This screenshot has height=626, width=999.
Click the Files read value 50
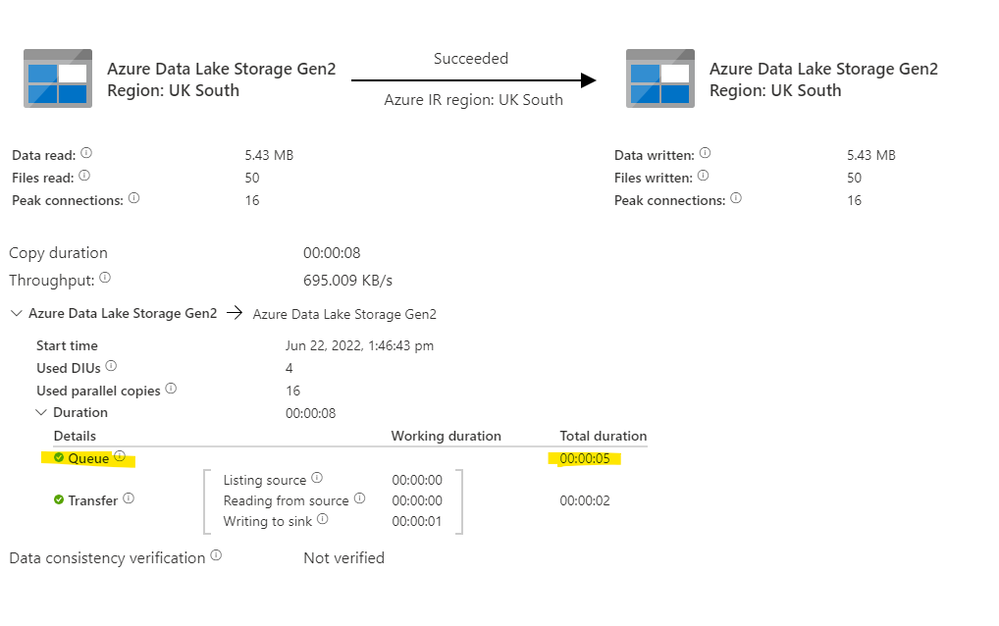click(x=252, y=178)
